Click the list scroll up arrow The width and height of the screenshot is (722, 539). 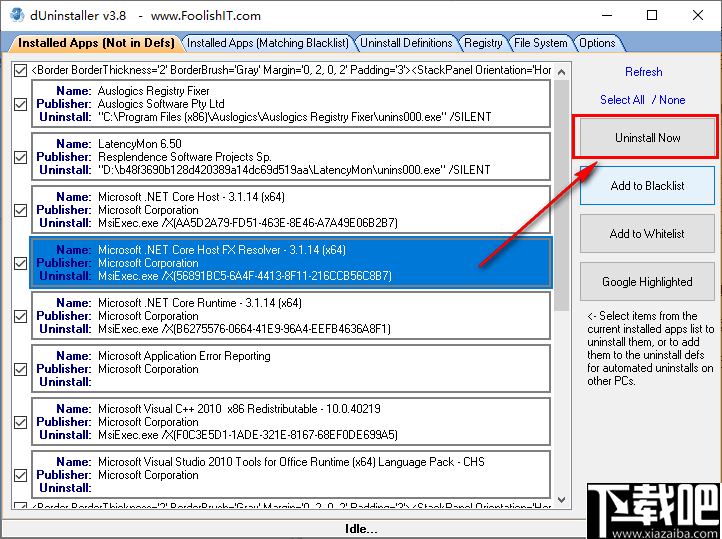[x=561, y=72]
